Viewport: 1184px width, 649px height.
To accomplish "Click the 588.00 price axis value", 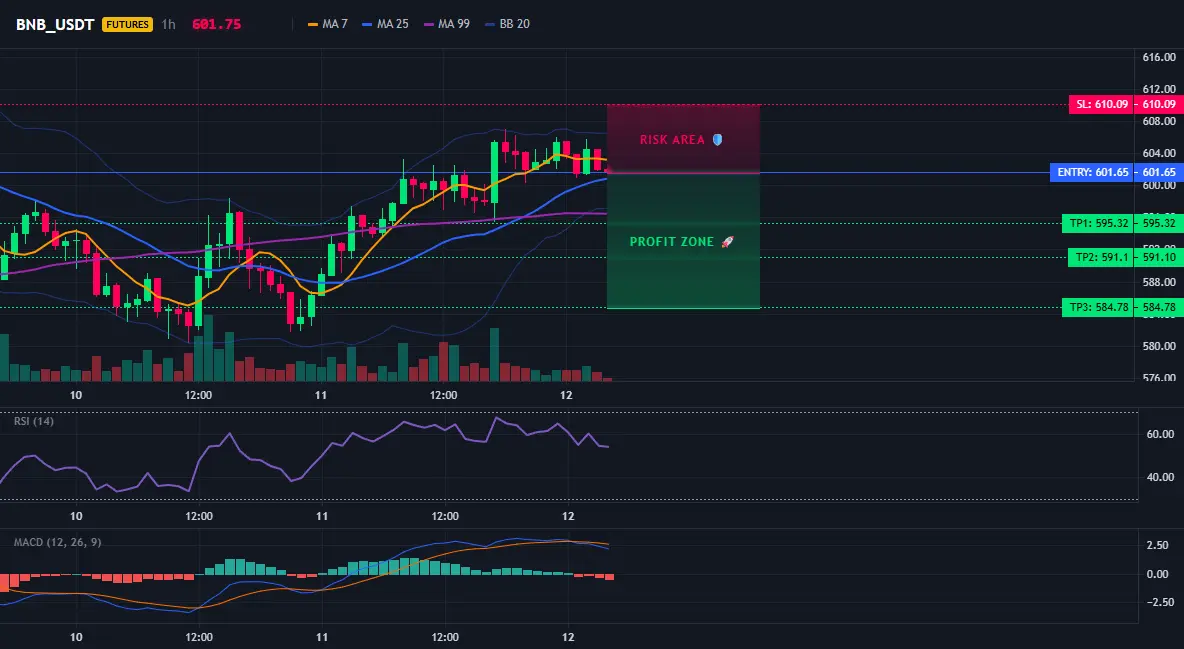I will pyautogui.click(x=1159, y=282).
